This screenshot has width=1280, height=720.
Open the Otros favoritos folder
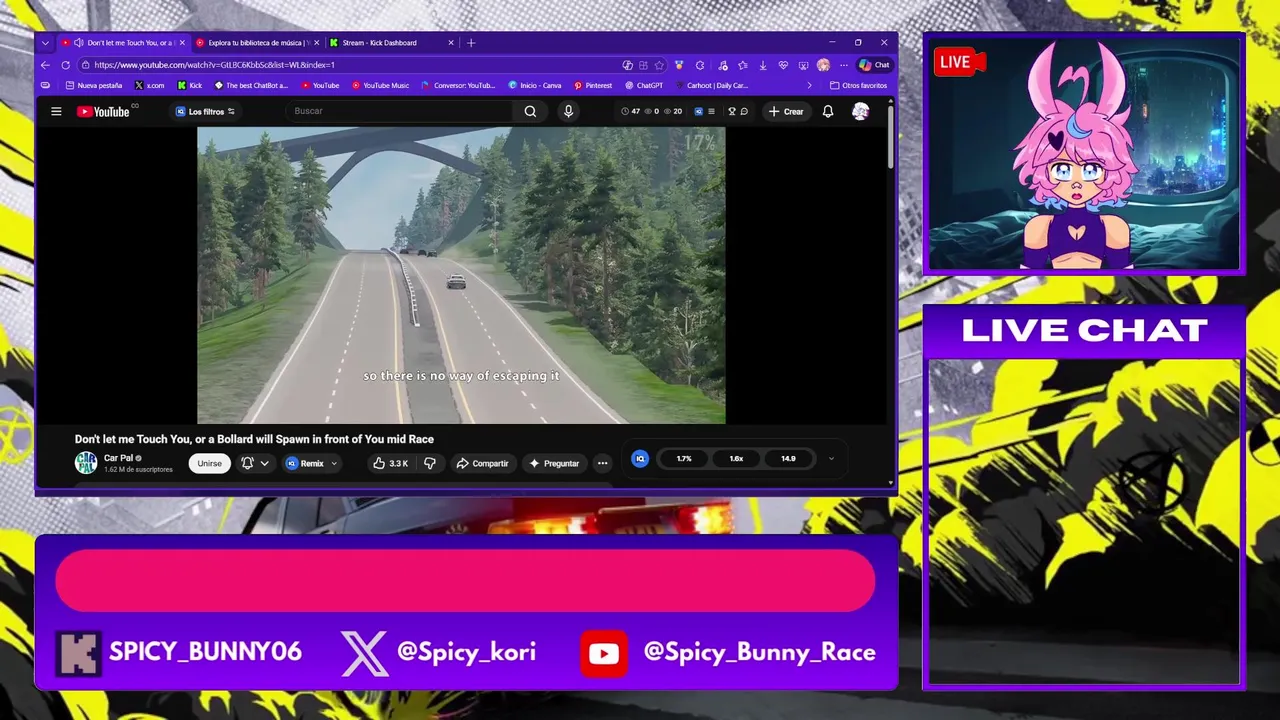click(x=859, y=85)
